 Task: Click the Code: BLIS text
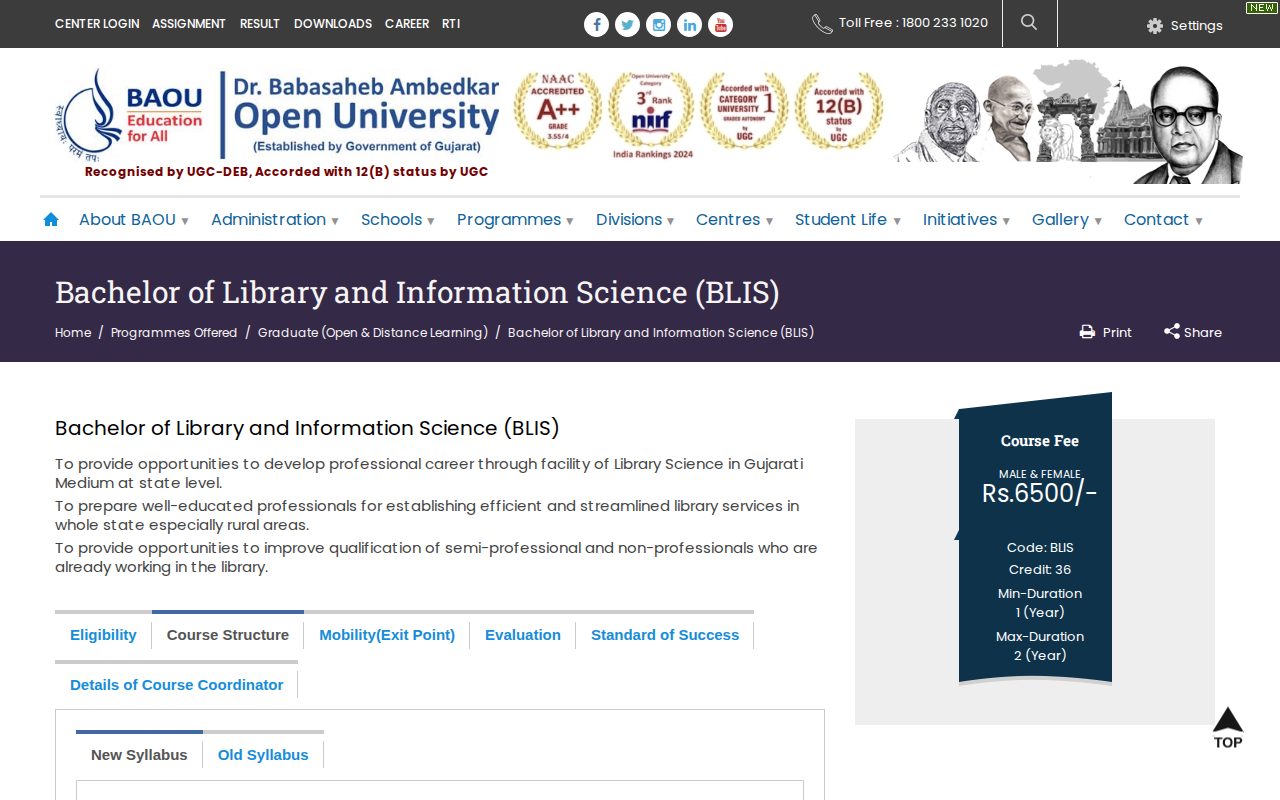[x=1040, y=548]
